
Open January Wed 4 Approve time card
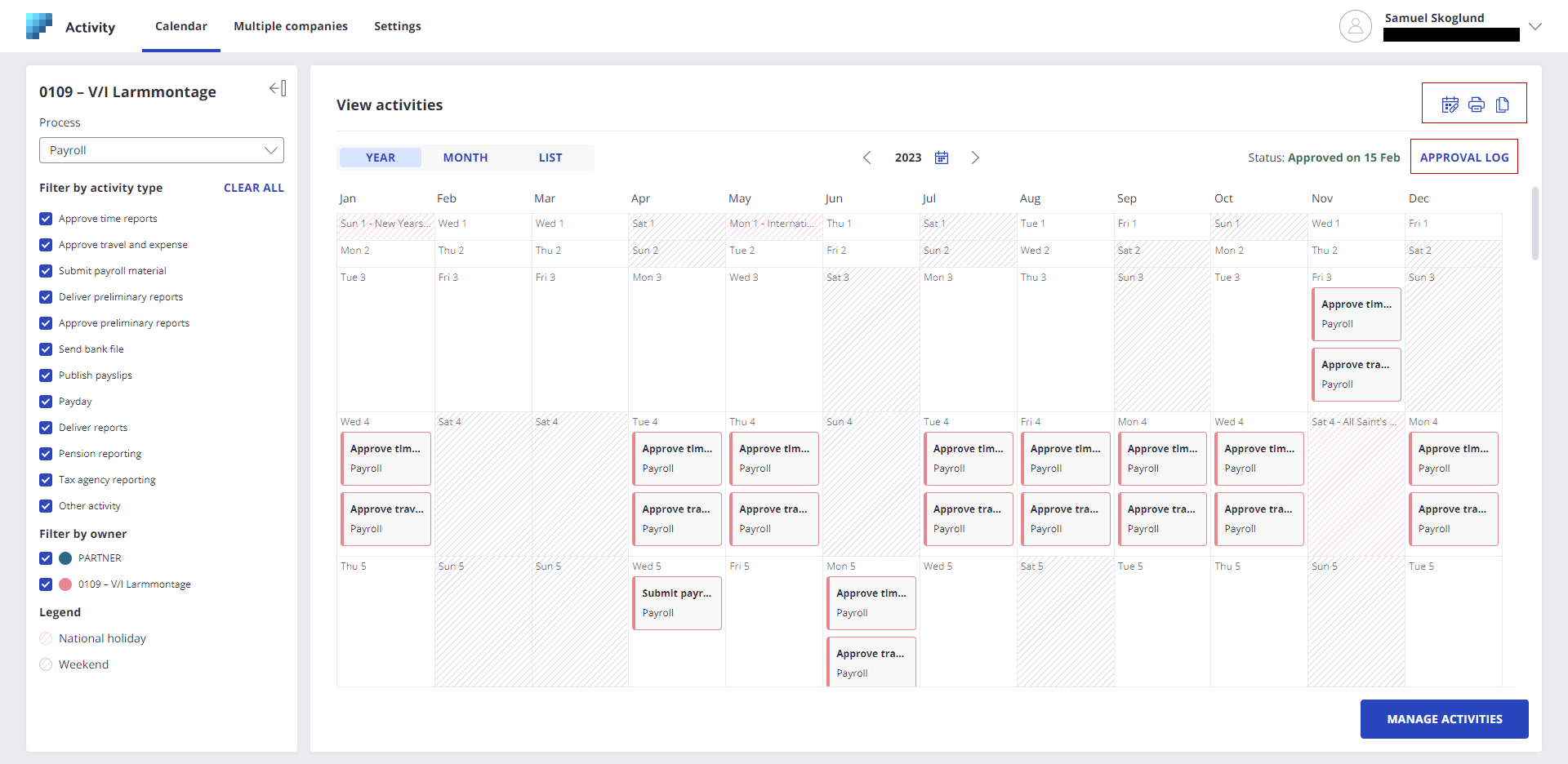[x=385, y=459]
